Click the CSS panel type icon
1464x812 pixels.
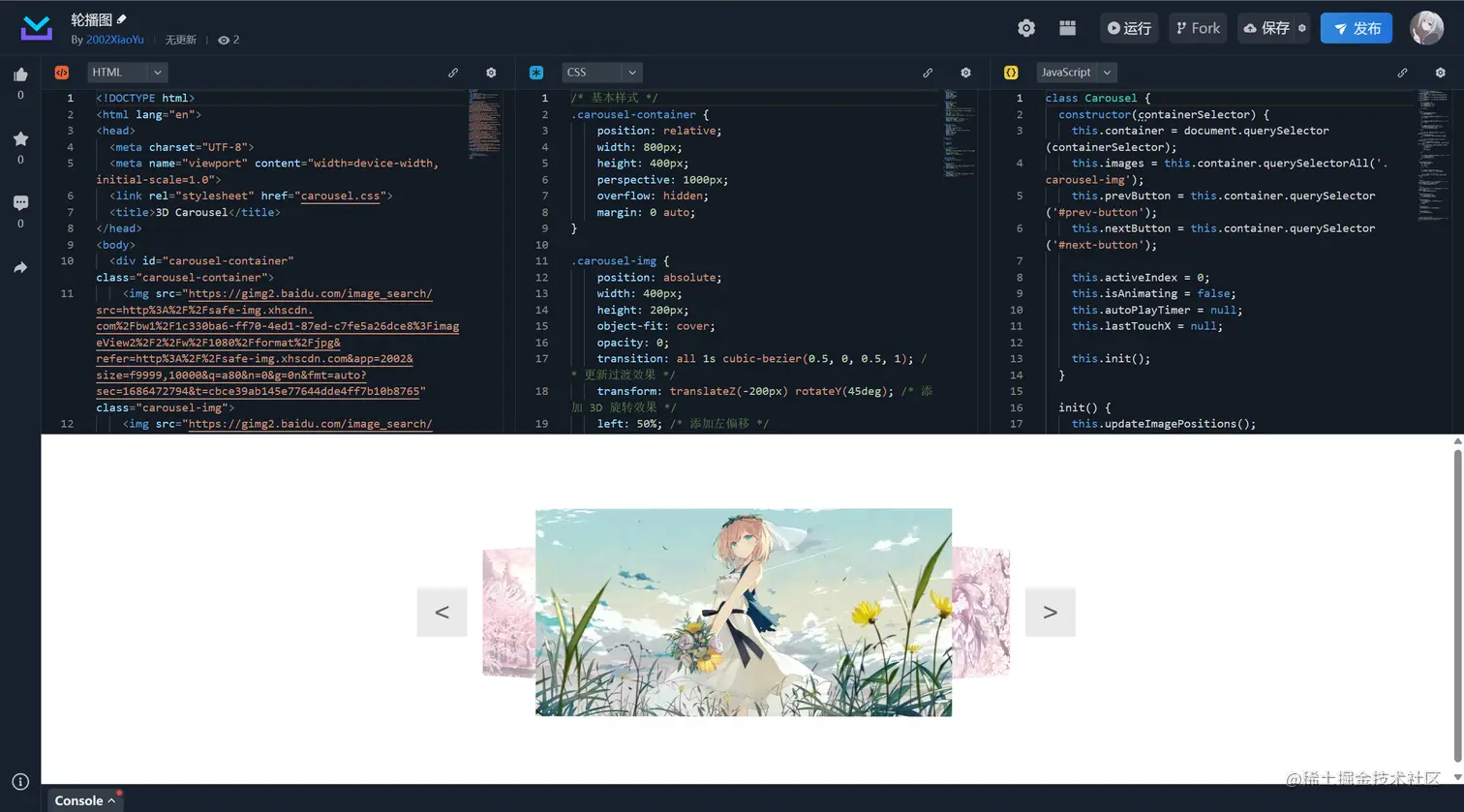(x=536, y=73)
